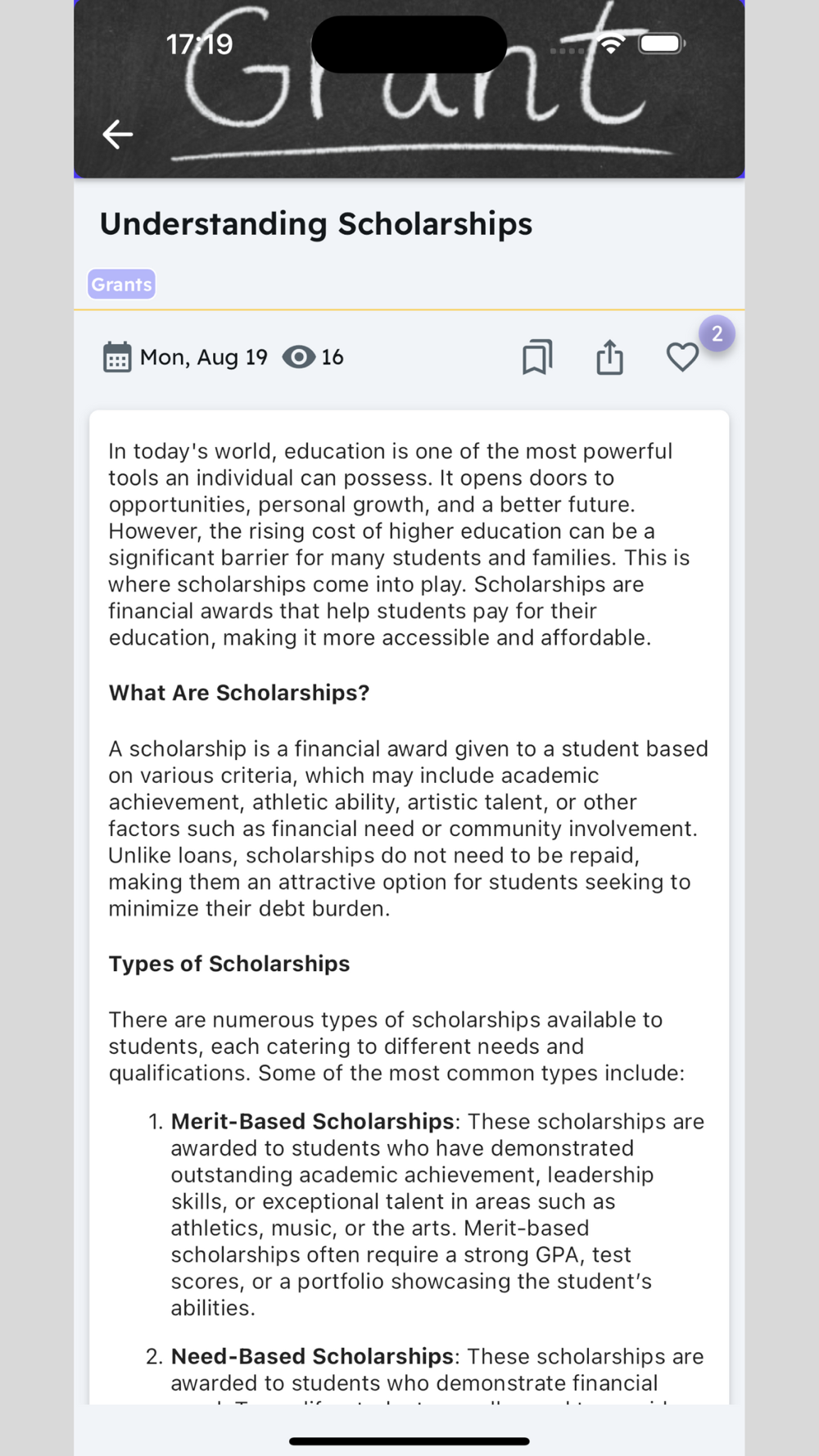Image resolution: width=819 pixels, height=1456 pixels.
Task: Tap the view count number 16
Action: (332, 357)
